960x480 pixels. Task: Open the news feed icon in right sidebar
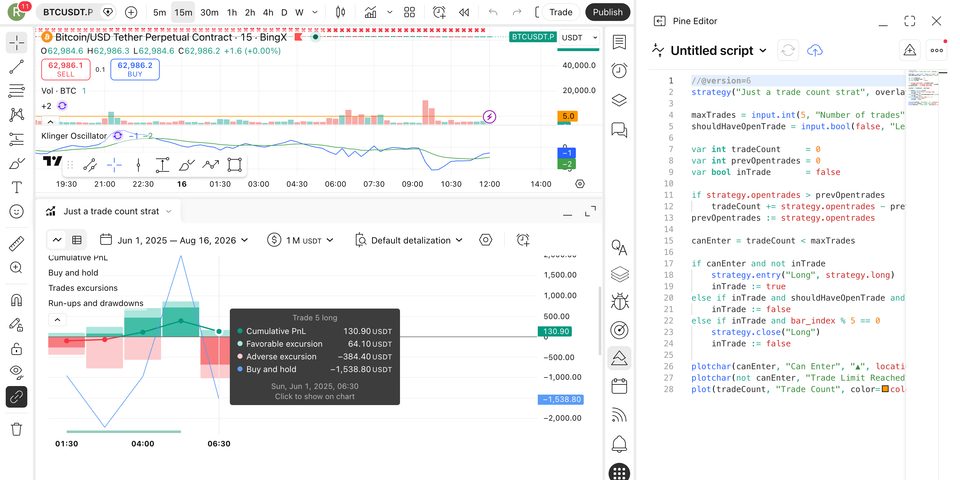click(619, 415)
